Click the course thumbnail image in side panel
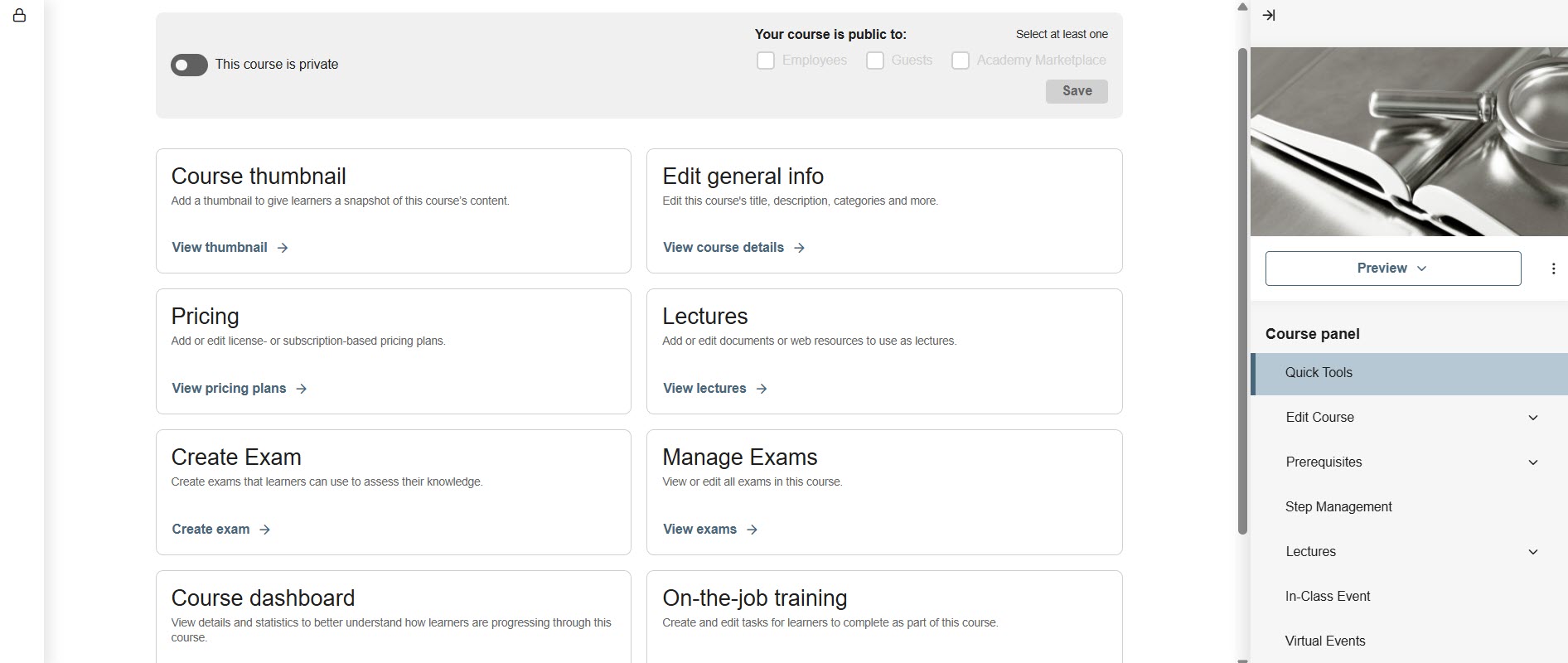This screenshot has height=663, width=1568. pos(1409,142)
